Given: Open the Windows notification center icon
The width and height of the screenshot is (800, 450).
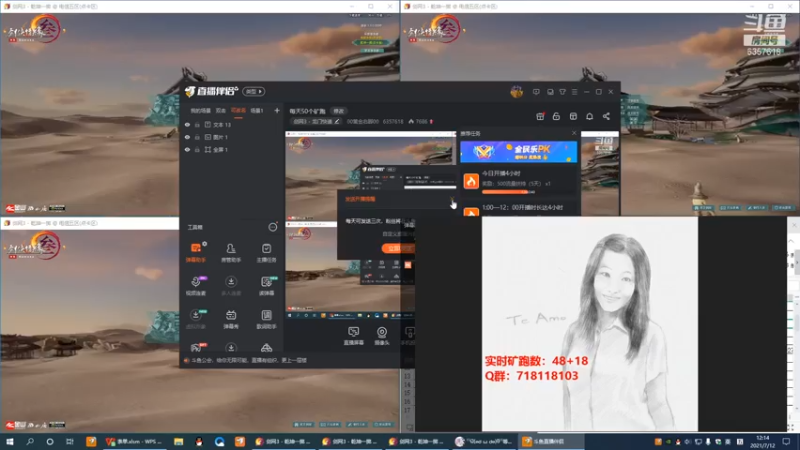Looking at the screenshot, I should (786, 441).
